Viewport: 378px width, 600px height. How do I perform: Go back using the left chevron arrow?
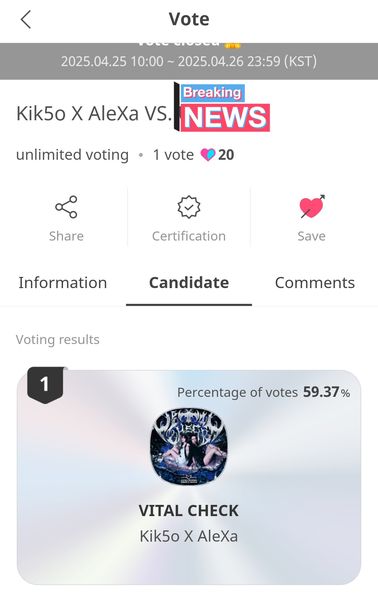[x=26, y=20]
